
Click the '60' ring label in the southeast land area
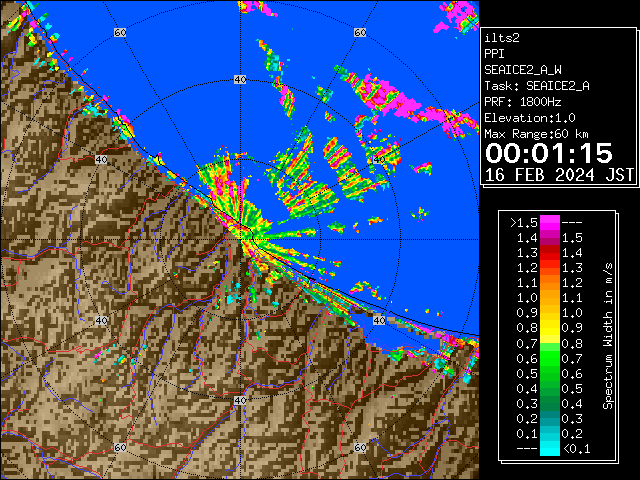pyautogui.click(x=360, y=447)
